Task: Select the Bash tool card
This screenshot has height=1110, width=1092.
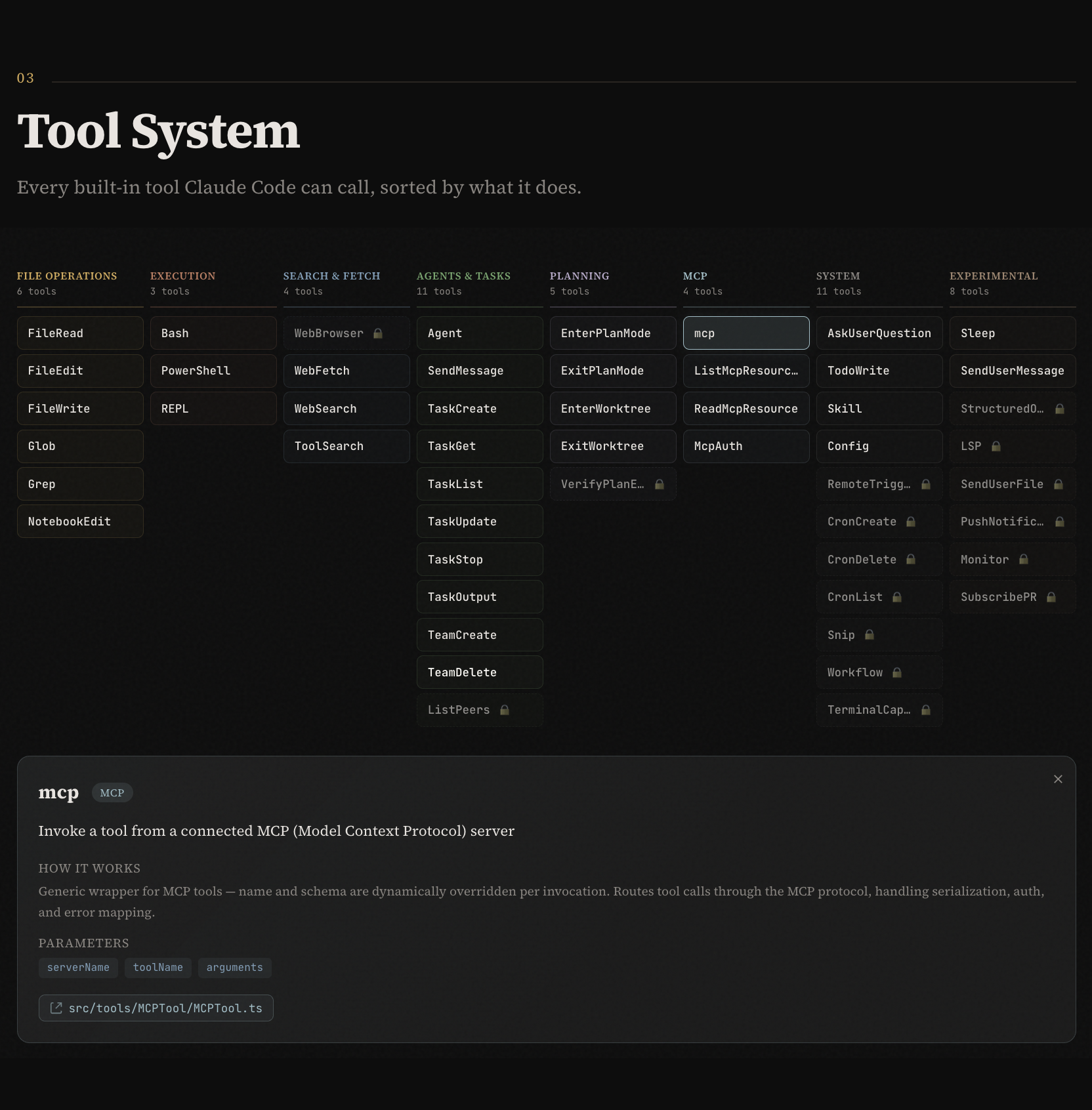Action: pos(213,333)
